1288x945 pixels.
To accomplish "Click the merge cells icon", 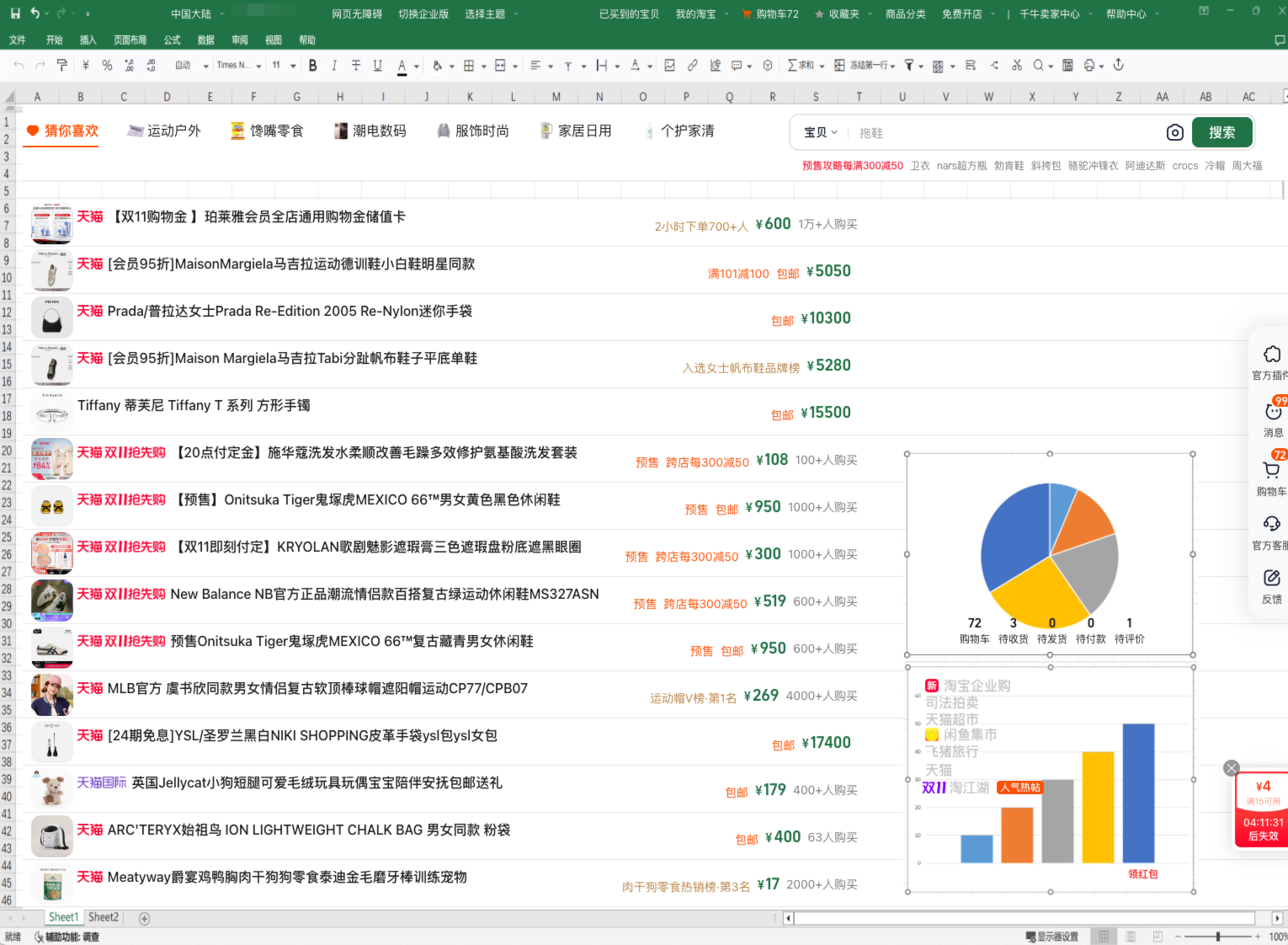I will [500, 65].
